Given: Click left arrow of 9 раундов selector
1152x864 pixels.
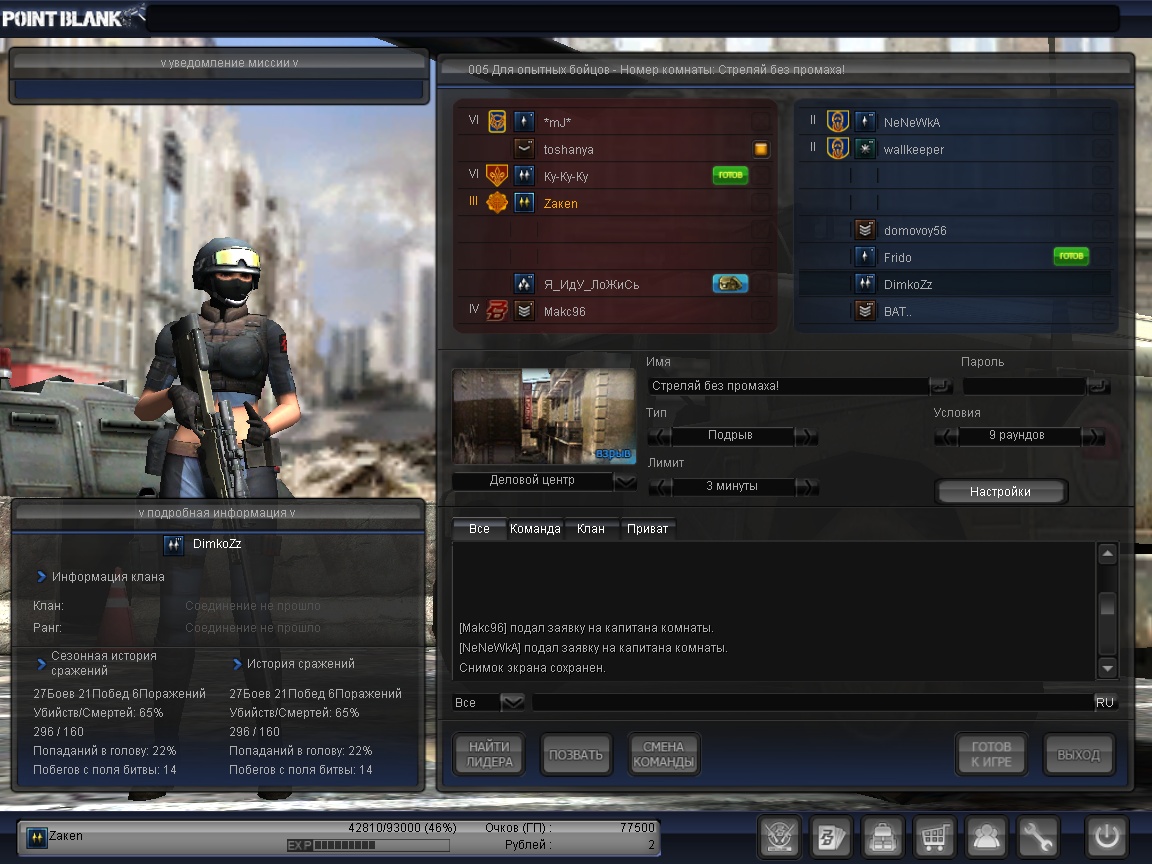Looking at the screenshot, I should (946, 436).
